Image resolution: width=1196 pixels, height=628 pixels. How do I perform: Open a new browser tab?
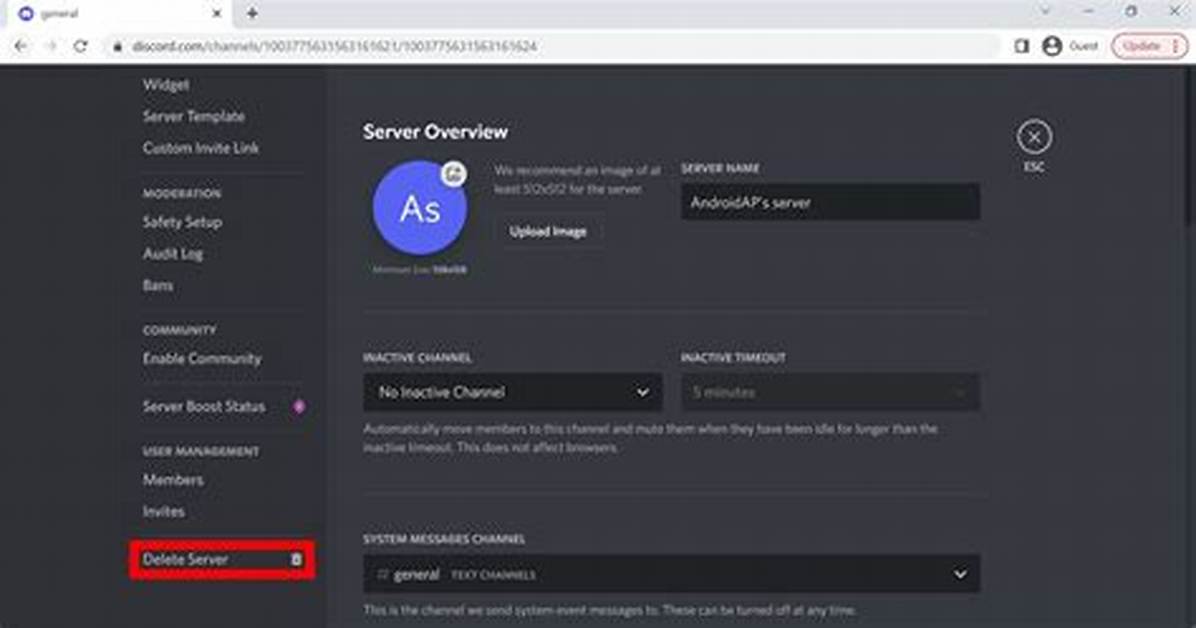(x=252, y=13)
